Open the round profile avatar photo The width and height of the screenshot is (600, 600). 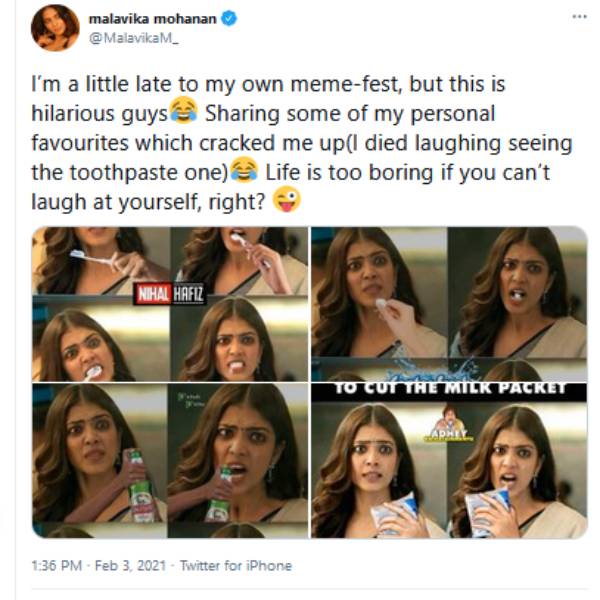55,27
